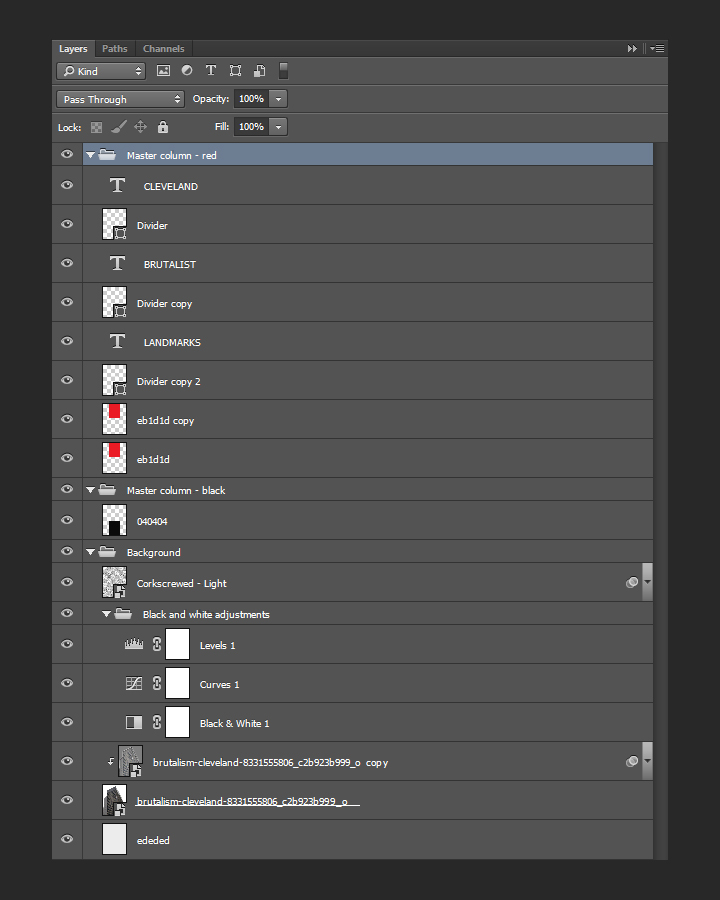Filter layers by type layers icon
Screen dimensions: 720x900
pyautogui.click(x=211, y=70)
